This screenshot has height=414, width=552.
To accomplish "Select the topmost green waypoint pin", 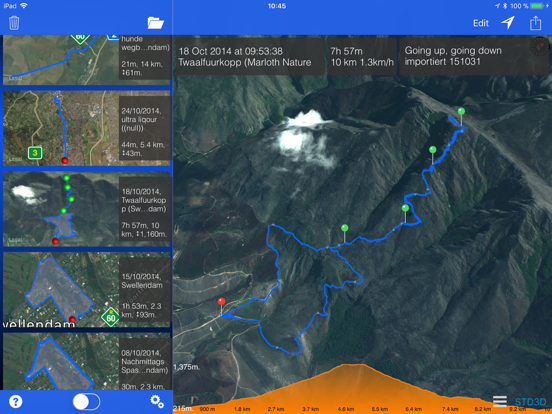I will [461, 111].
